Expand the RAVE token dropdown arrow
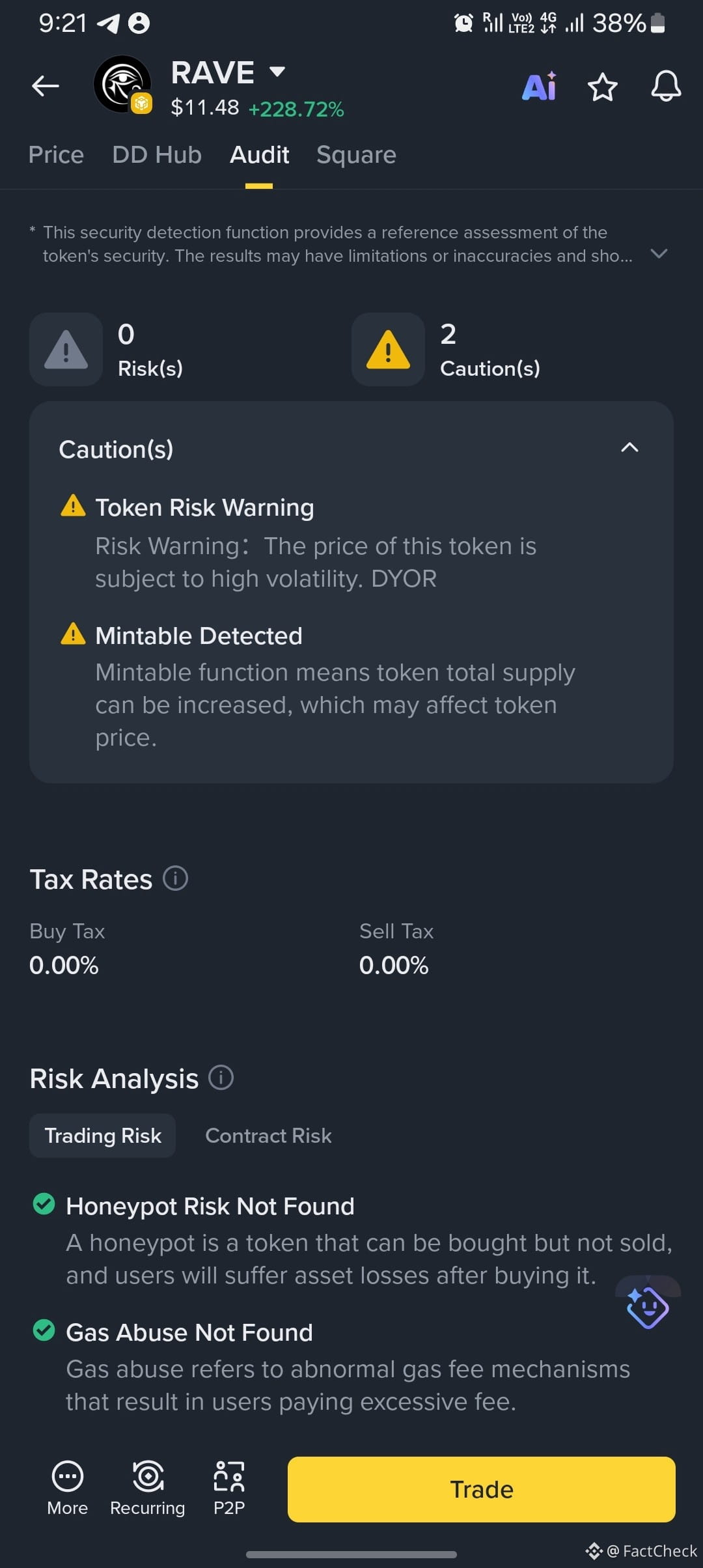Image resolution: width=703 pixels, height=1568 pixels. coord(277,72)
